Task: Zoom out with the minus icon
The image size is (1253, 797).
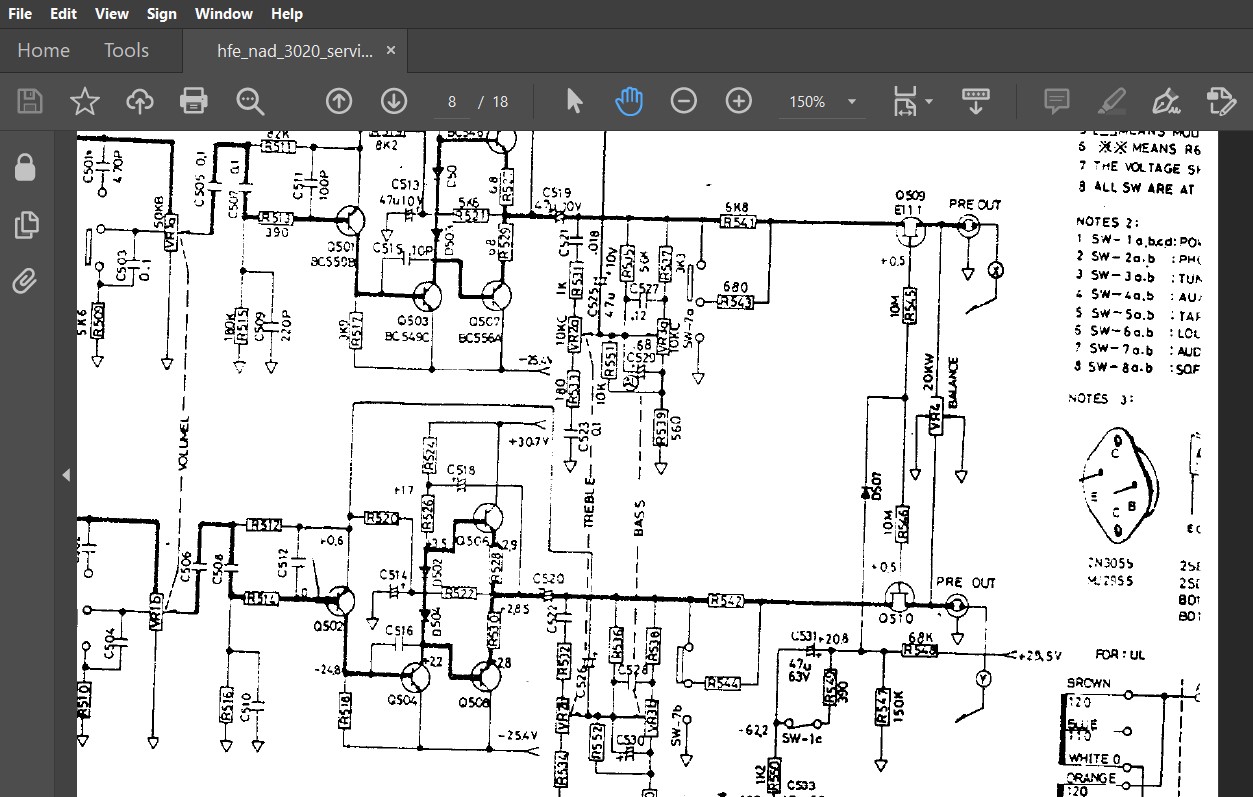Action: [684, 101]
